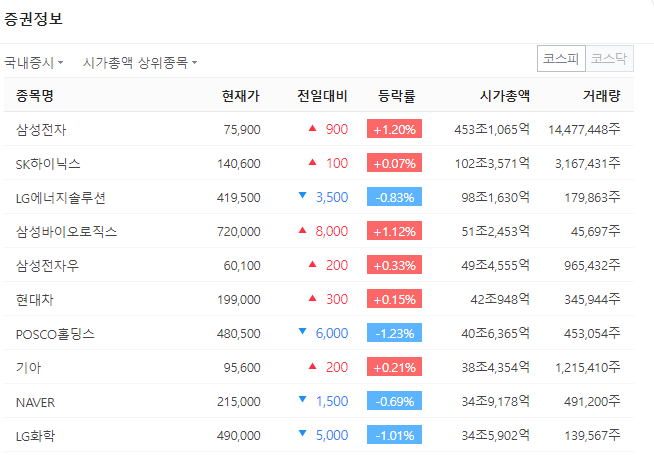Open the LG화학 stock link
Screen dimensions: 654x455
(x=35, y=436)
